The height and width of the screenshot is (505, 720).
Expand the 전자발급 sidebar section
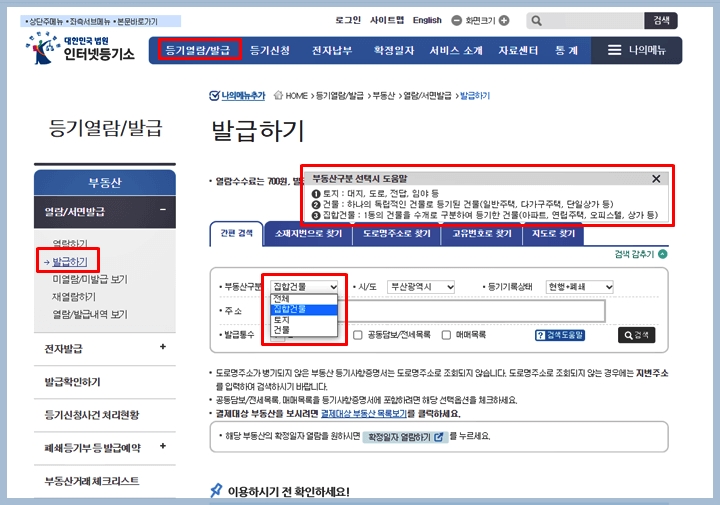tap(163, 347)
